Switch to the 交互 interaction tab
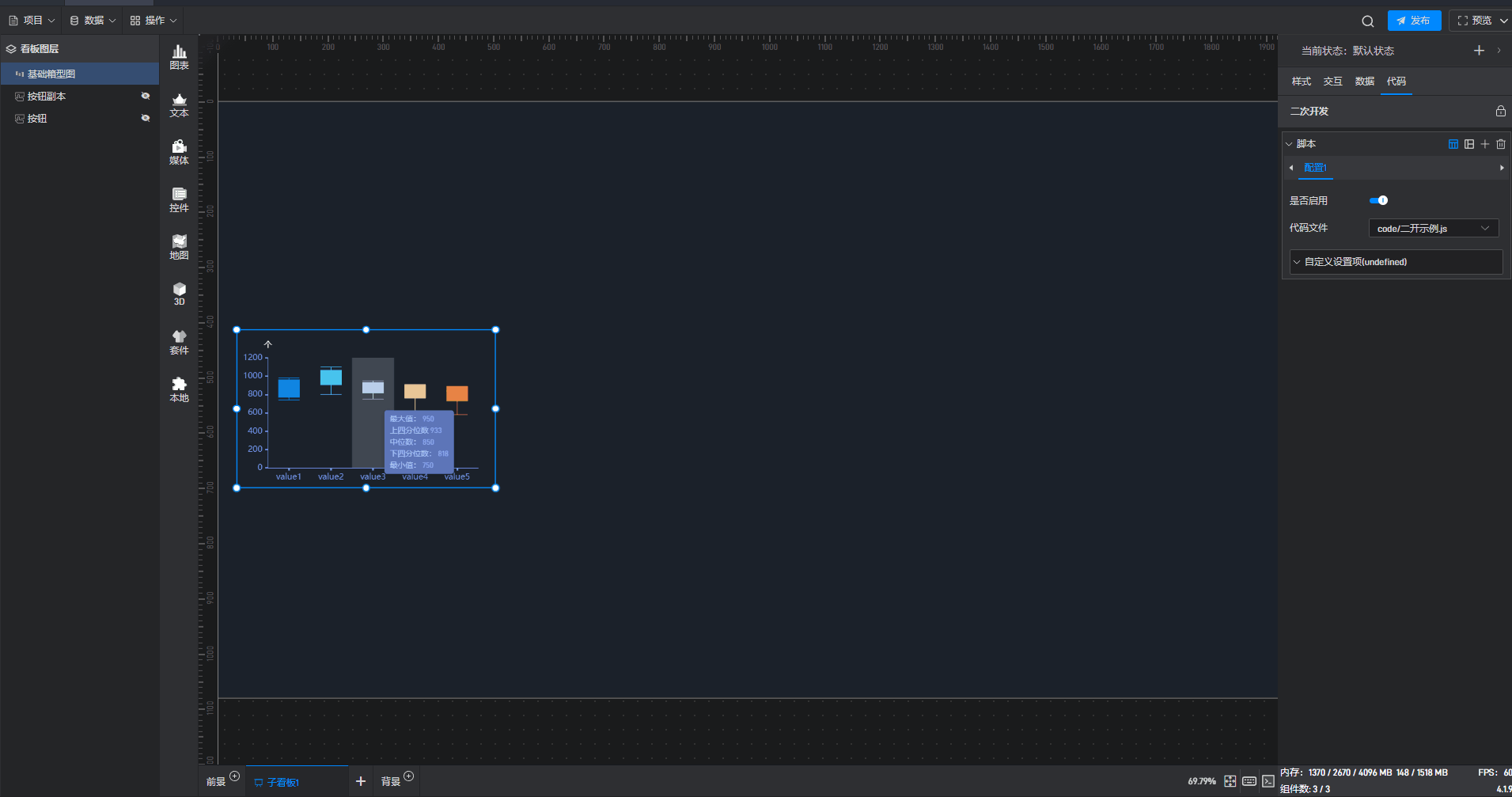The image size is (1512, 797). click(x=1333, y=82)
